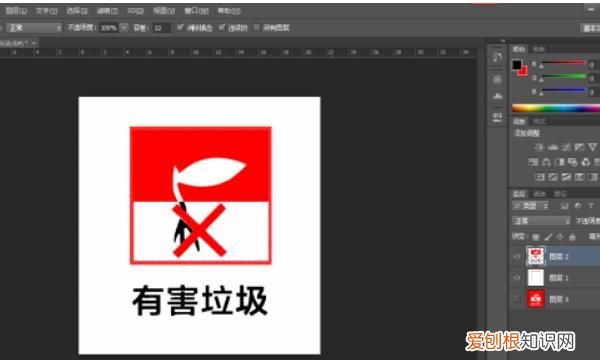Add a Brightness/Contrast adjustment
Image resolution: width=600 pixels, height=360 pixels.
point(540,147)
